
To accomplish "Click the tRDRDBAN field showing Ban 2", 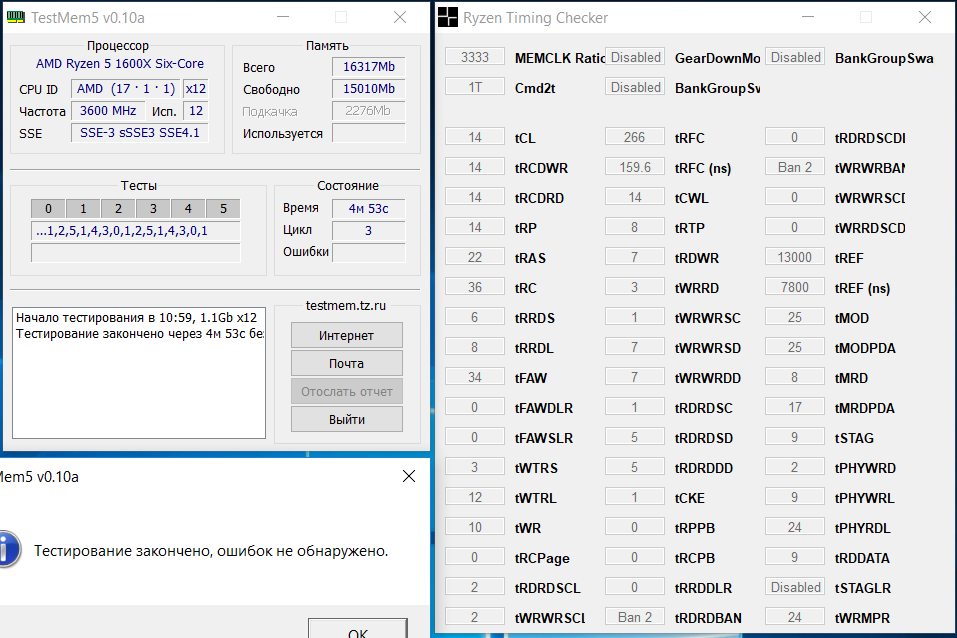I will pos(635,617).
